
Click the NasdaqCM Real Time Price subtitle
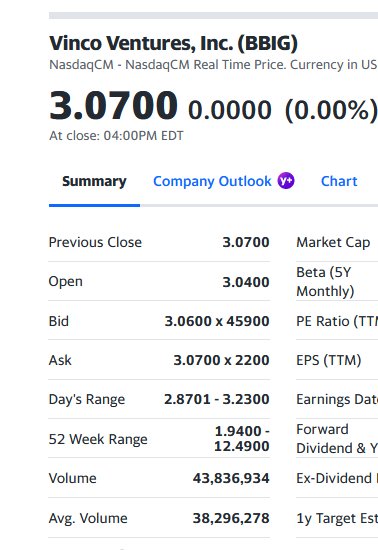(x=213, y=65)
